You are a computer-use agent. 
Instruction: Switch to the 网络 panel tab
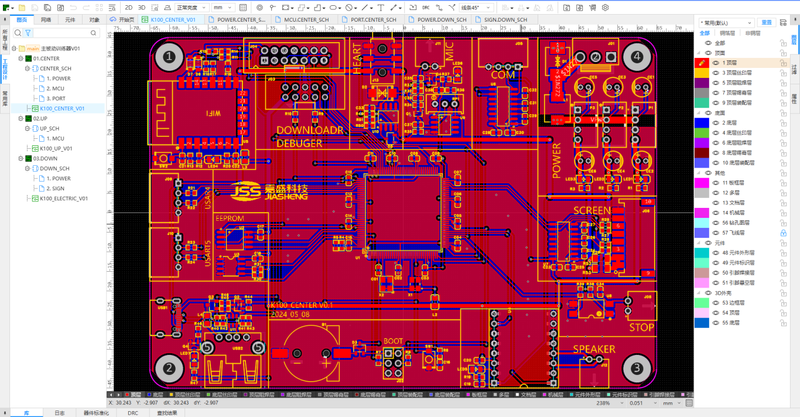(x=46, y=20)
